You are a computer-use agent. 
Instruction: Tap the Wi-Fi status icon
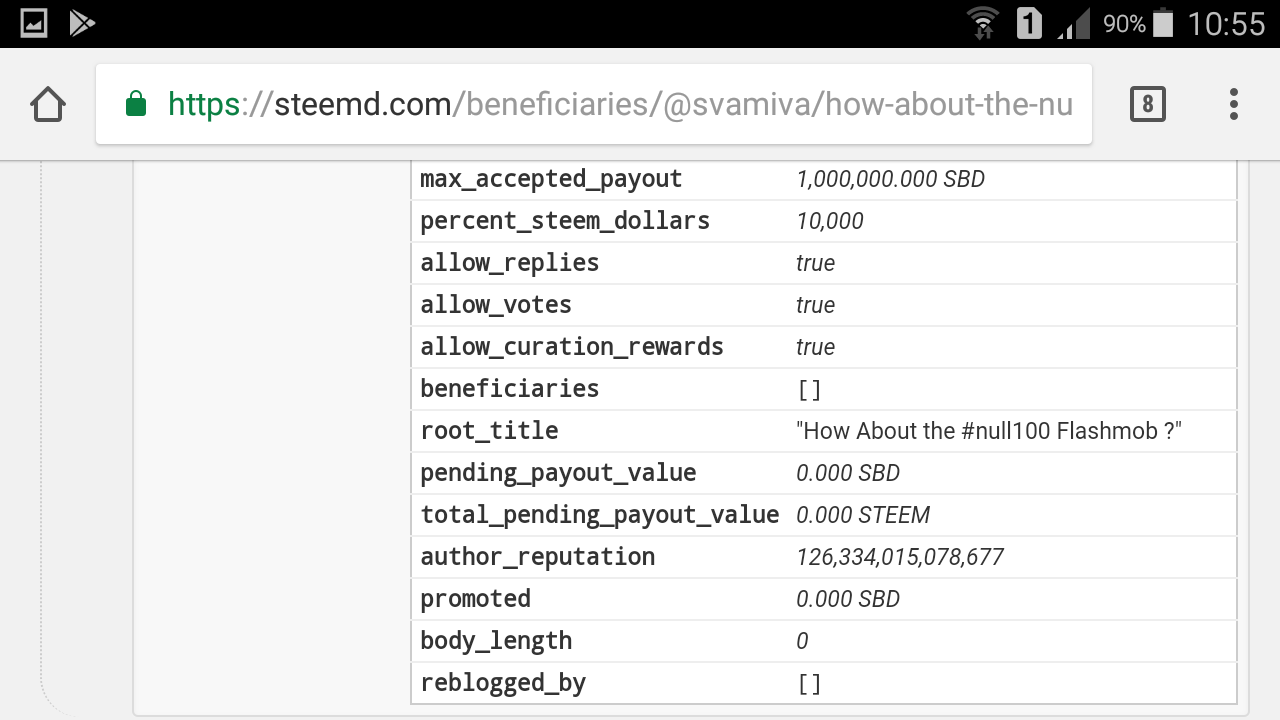[983, 23]
